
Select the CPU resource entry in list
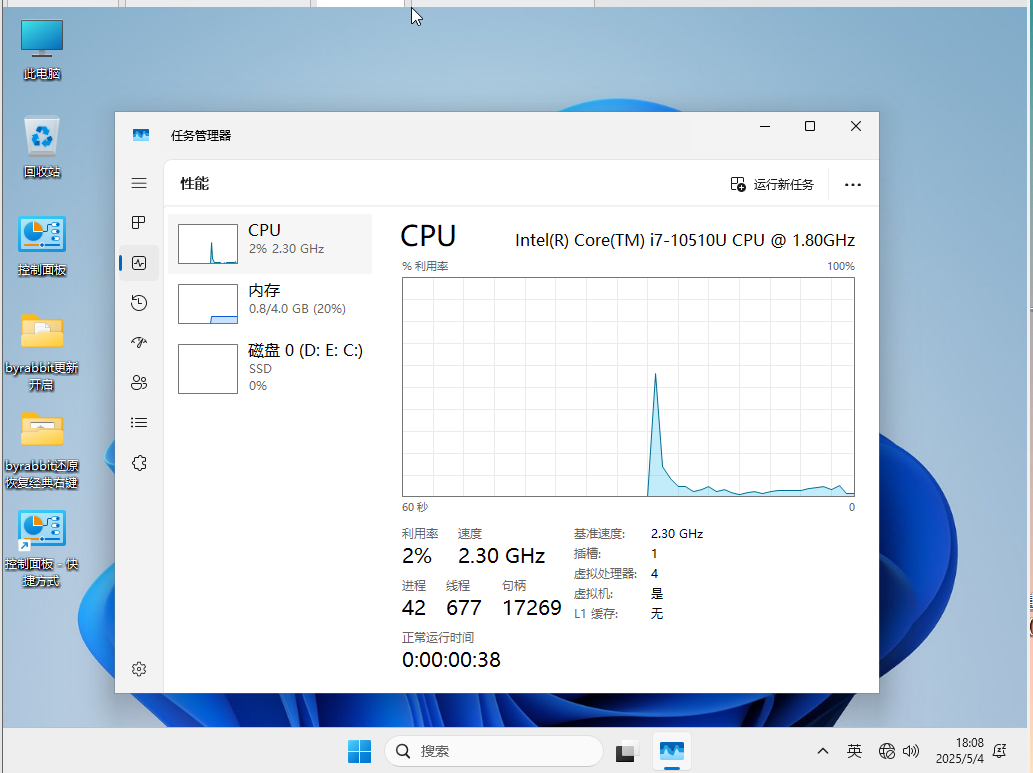coord(270,244)
